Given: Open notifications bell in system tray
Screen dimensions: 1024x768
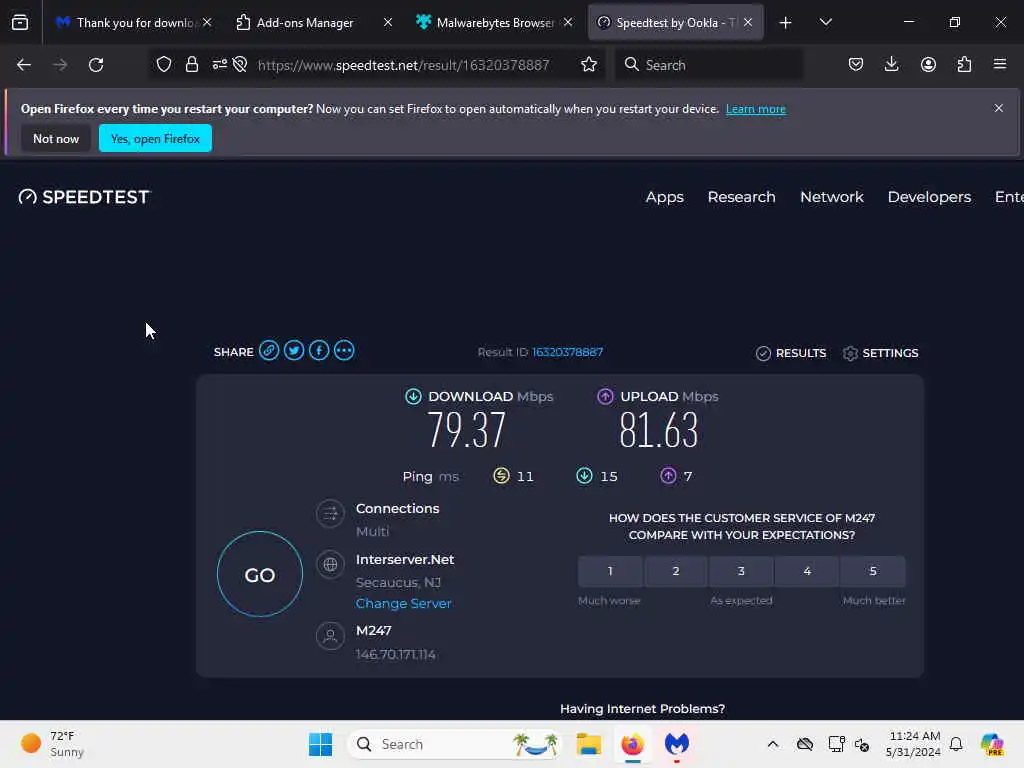Looking at the screenshot, I should (x=956, y=744).
